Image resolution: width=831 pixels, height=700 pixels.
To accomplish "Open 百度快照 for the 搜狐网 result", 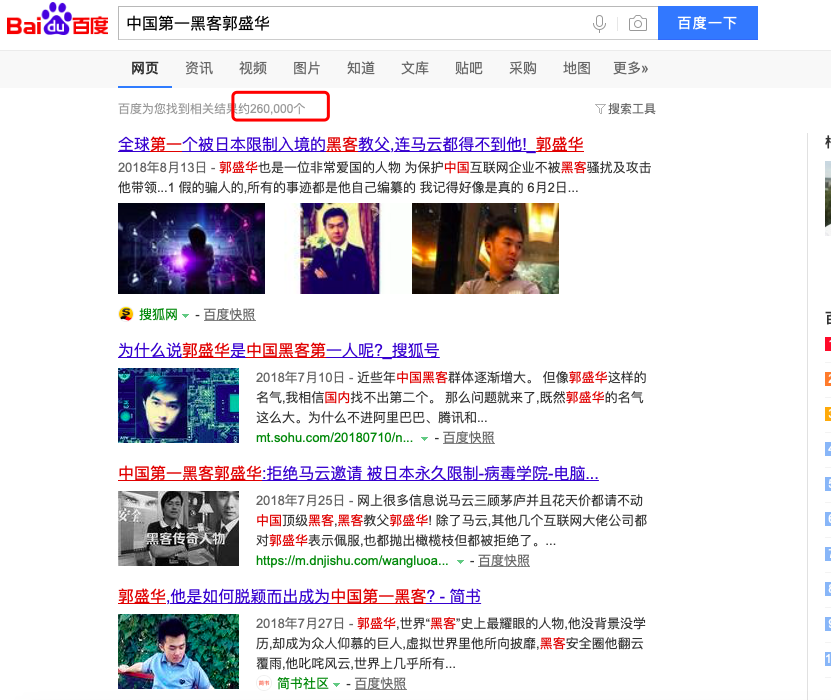I will click(x=229, y=315).
